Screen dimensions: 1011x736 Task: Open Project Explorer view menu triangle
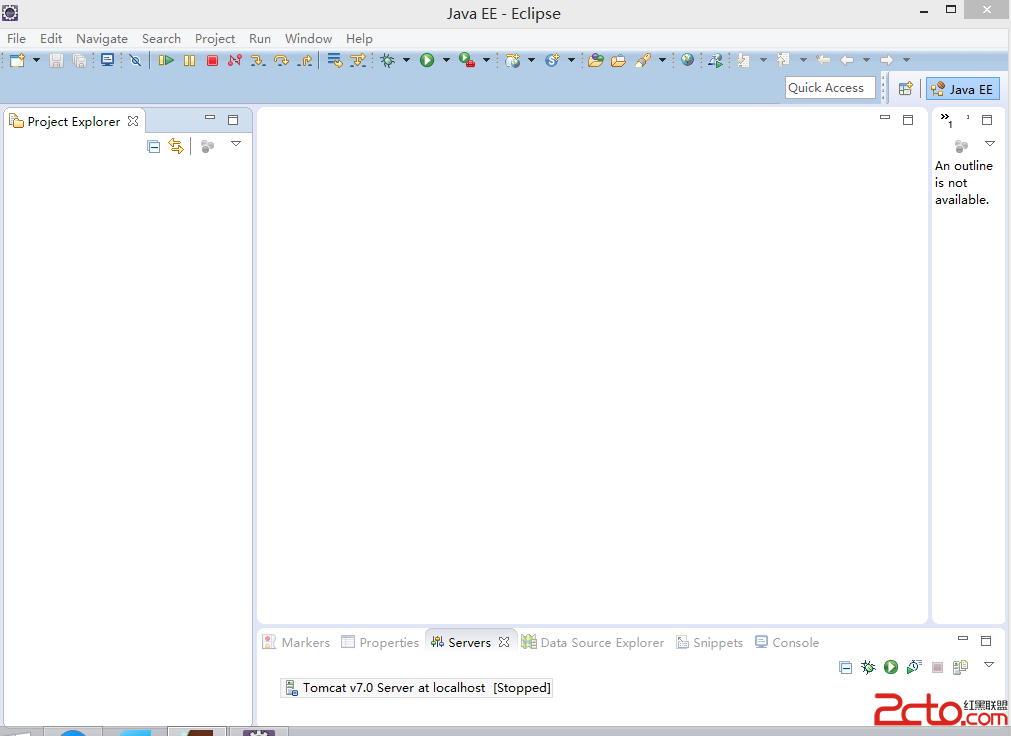(236, 144)
